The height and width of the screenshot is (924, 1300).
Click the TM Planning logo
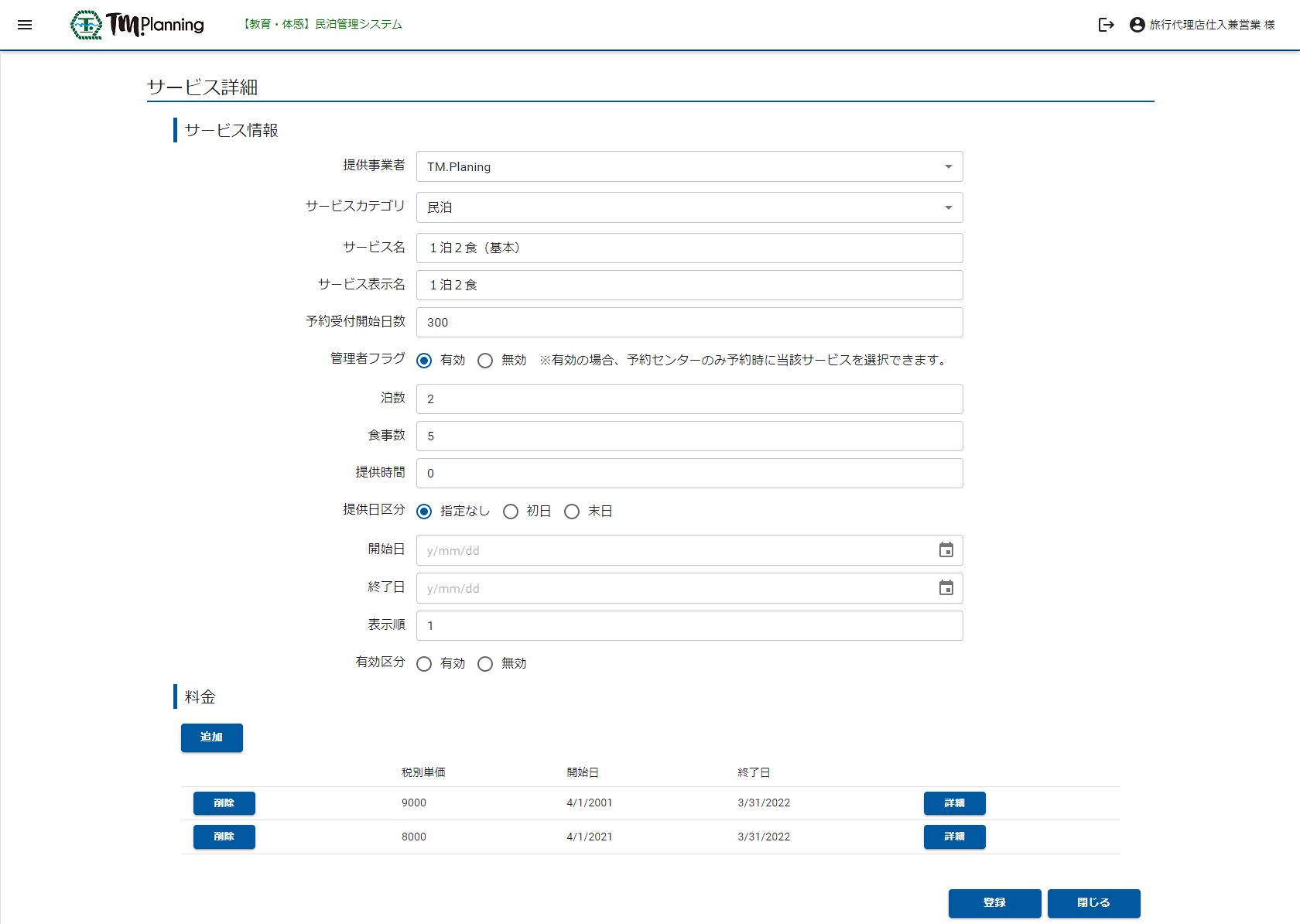(x=138, y=25)
